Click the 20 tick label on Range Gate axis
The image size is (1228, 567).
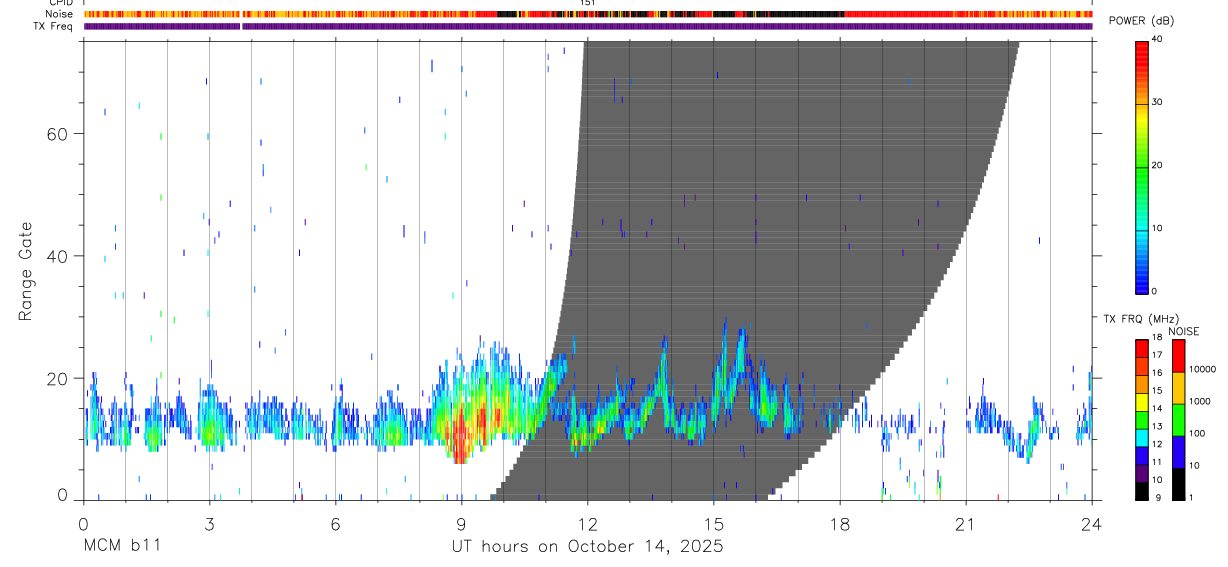coord(57,378)
